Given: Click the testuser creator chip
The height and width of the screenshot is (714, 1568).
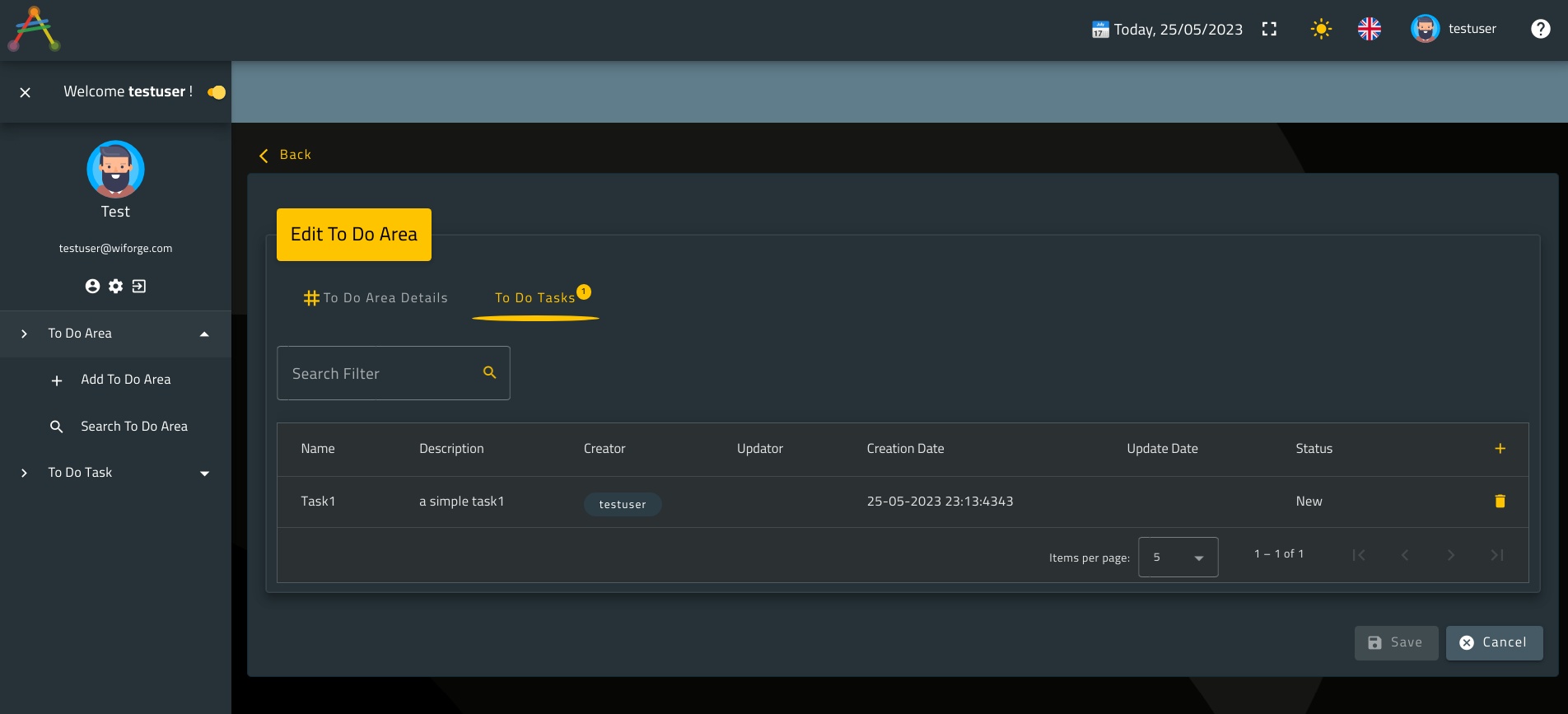Looking at the screenshot, I should [623, 504].
